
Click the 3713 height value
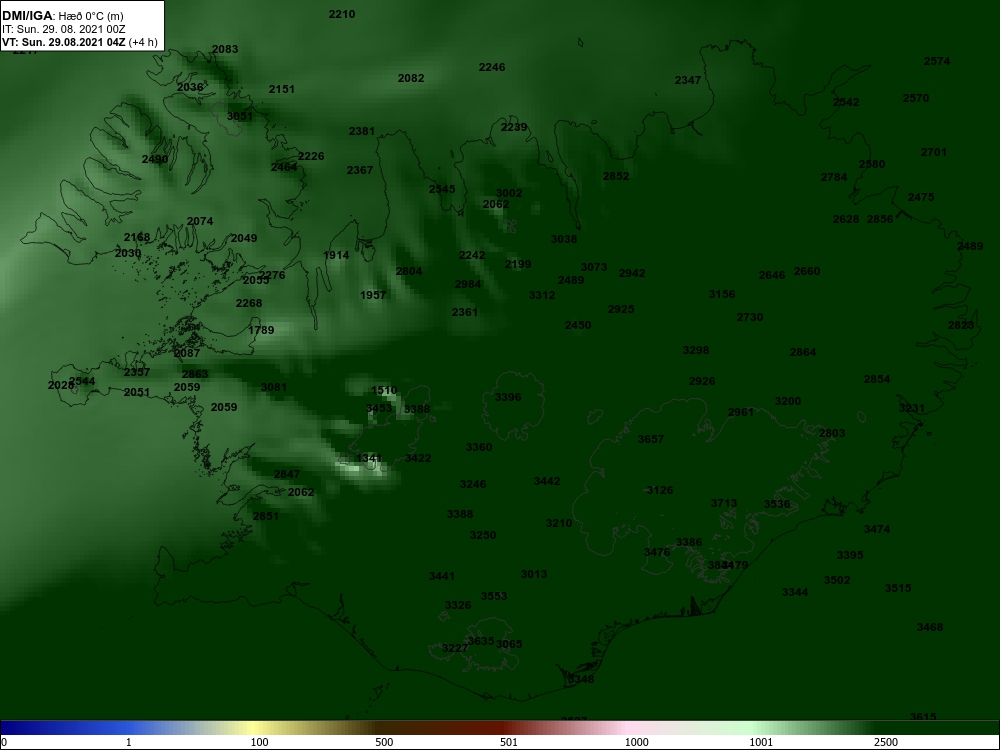(x=724, y=504)
